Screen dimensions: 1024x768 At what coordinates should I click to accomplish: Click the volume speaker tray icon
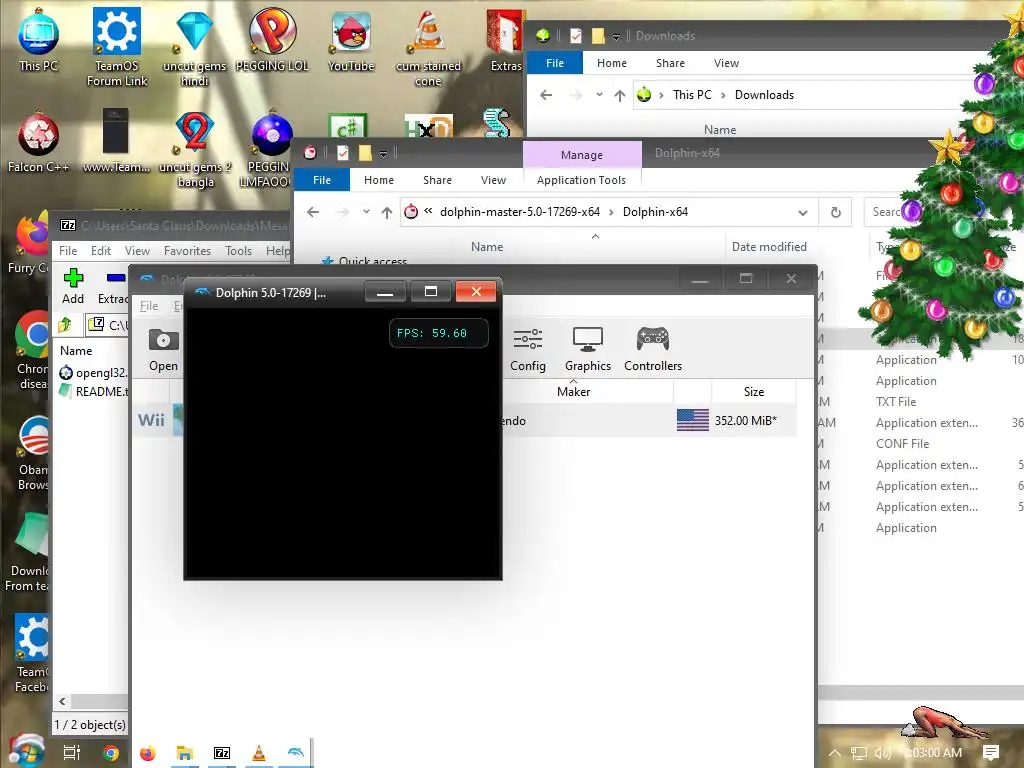(x=882, y=754)
